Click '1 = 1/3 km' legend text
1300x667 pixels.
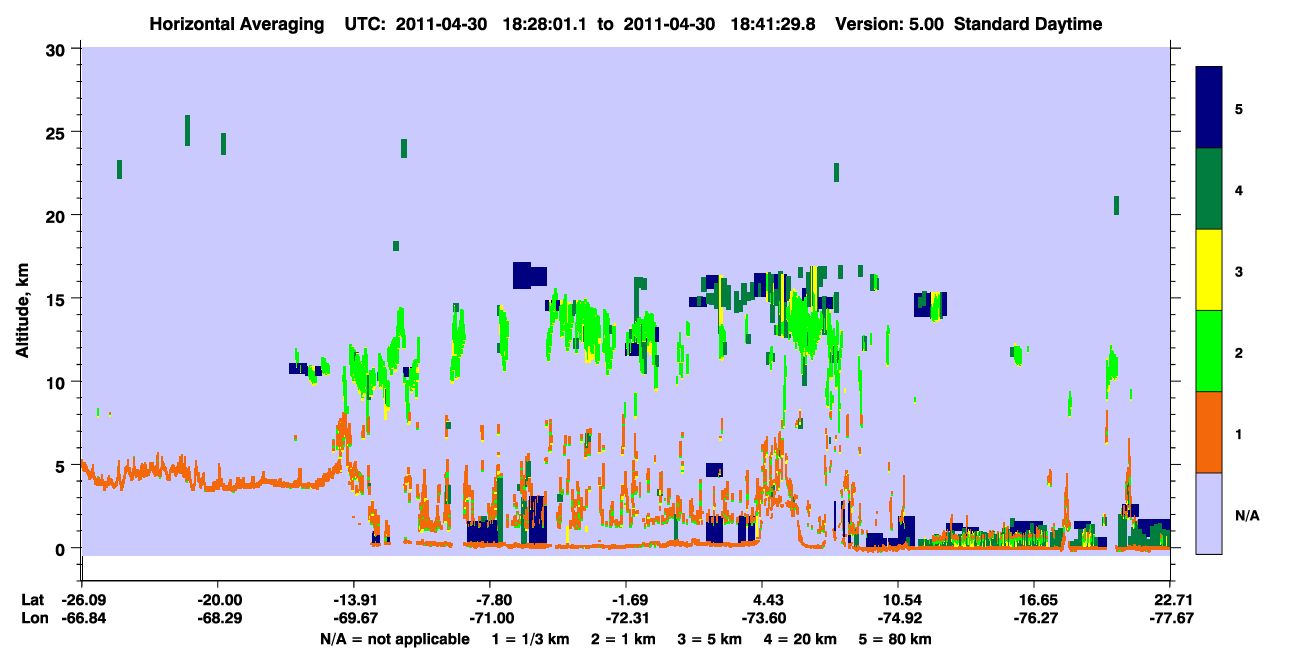click(x=529, y=639)
